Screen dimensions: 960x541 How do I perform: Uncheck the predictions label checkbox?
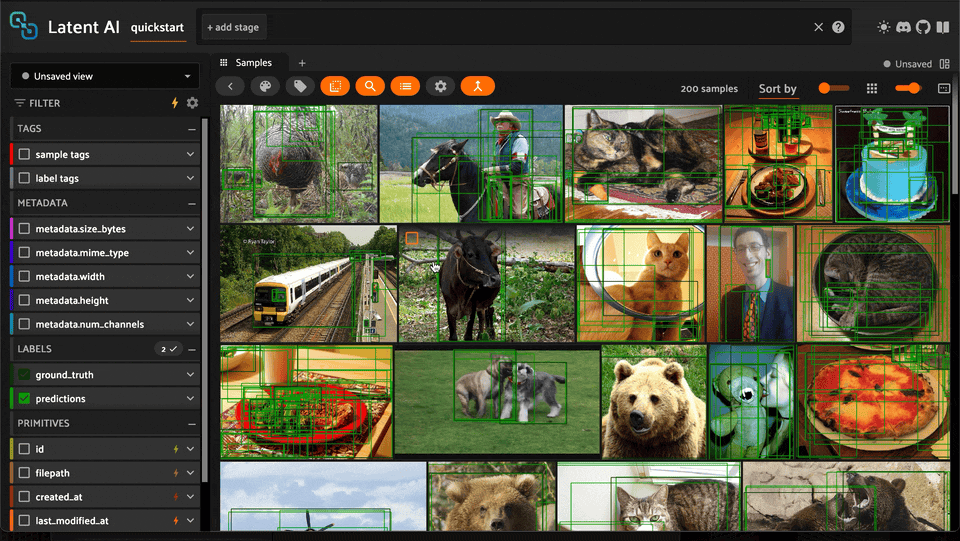pos(25,399)
